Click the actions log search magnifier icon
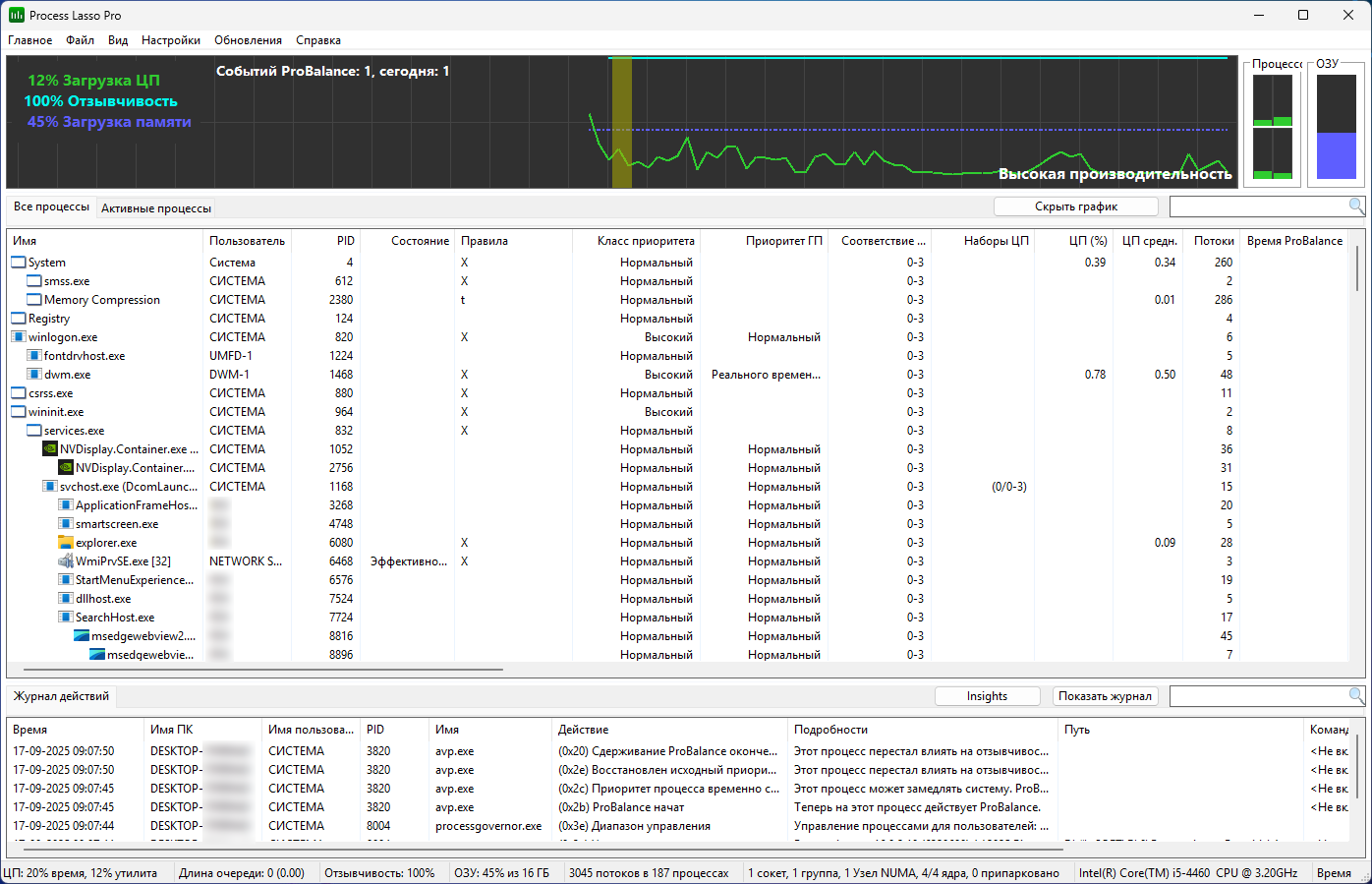 pos(1356,696)
